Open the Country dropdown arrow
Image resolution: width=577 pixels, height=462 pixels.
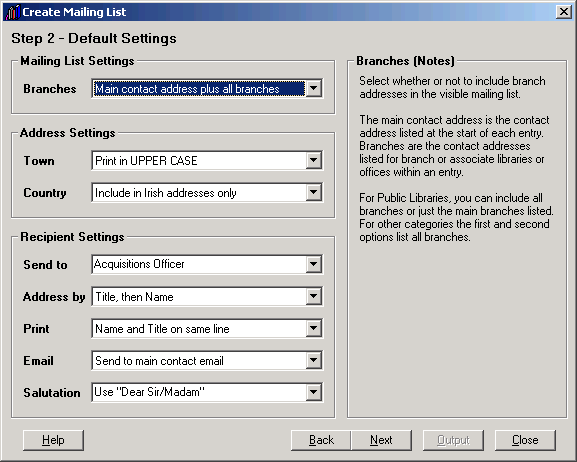(x=314, y=192)
